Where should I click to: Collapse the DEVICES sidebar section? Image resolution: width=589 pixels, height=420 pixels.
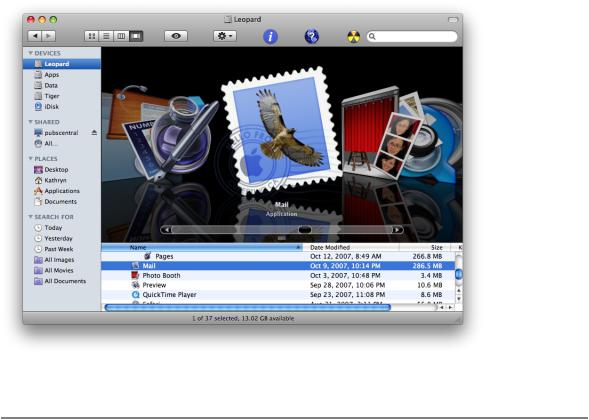30,53
